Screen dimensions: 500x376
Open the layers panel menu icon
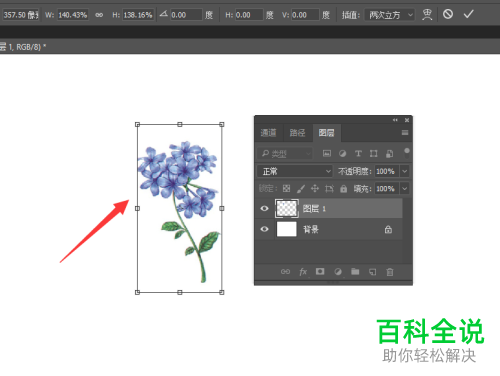coord(405,133)
